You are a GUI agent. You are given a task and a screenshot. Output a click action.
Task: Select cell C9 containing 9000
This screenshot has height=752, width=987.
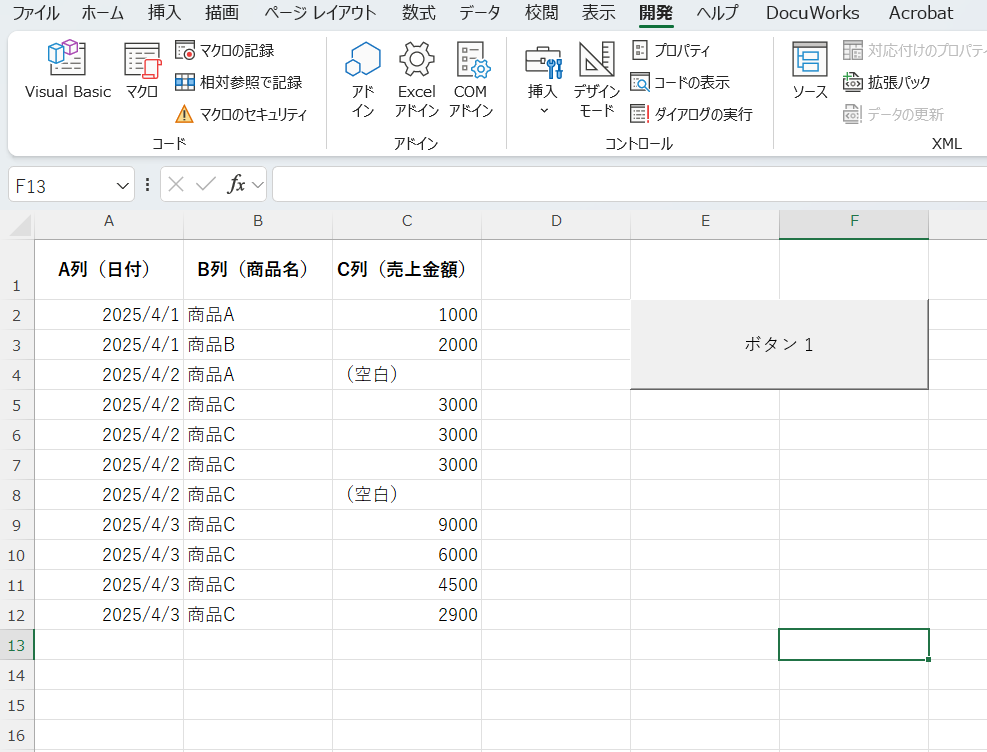407,525
